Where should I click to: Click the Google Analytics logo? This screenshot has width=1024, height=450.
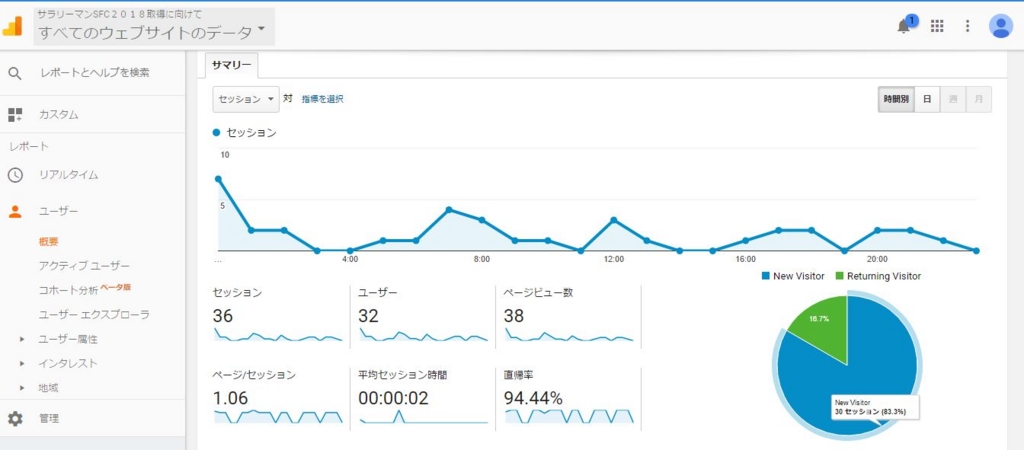pos(13,26)
